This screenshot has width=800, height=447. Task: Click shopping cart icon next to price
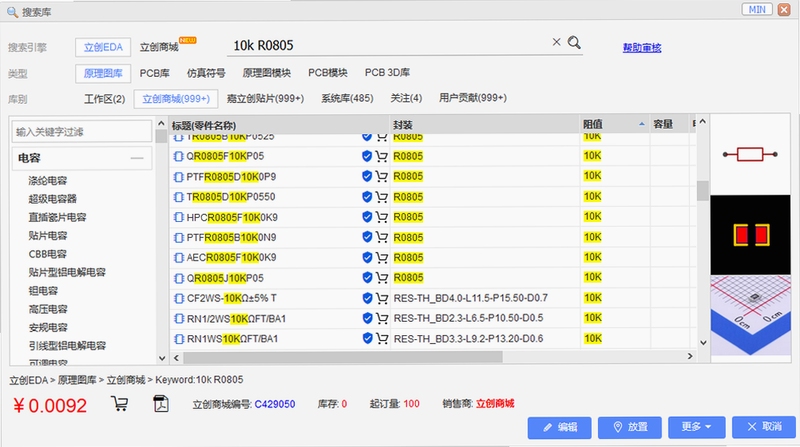tap(119, 404)
